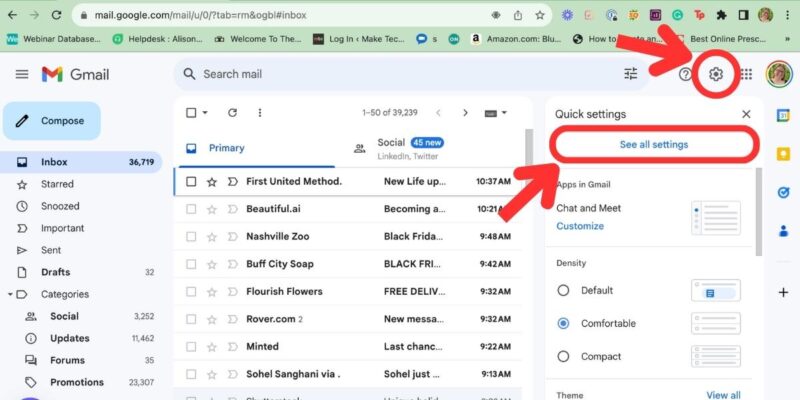Click the Customize link

pyautogui.click(x=580, y=226)
